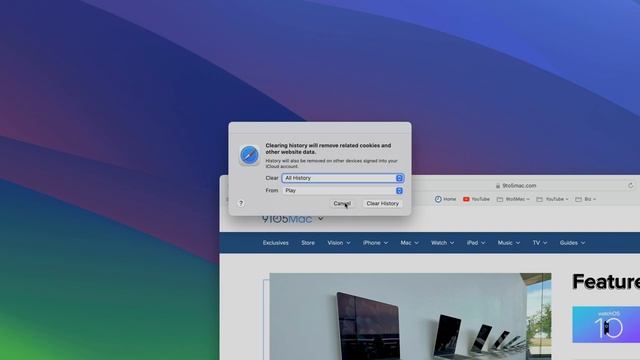640x360 pixels.
Task: Confirm with the Clear History button
Action: [382, 203]
